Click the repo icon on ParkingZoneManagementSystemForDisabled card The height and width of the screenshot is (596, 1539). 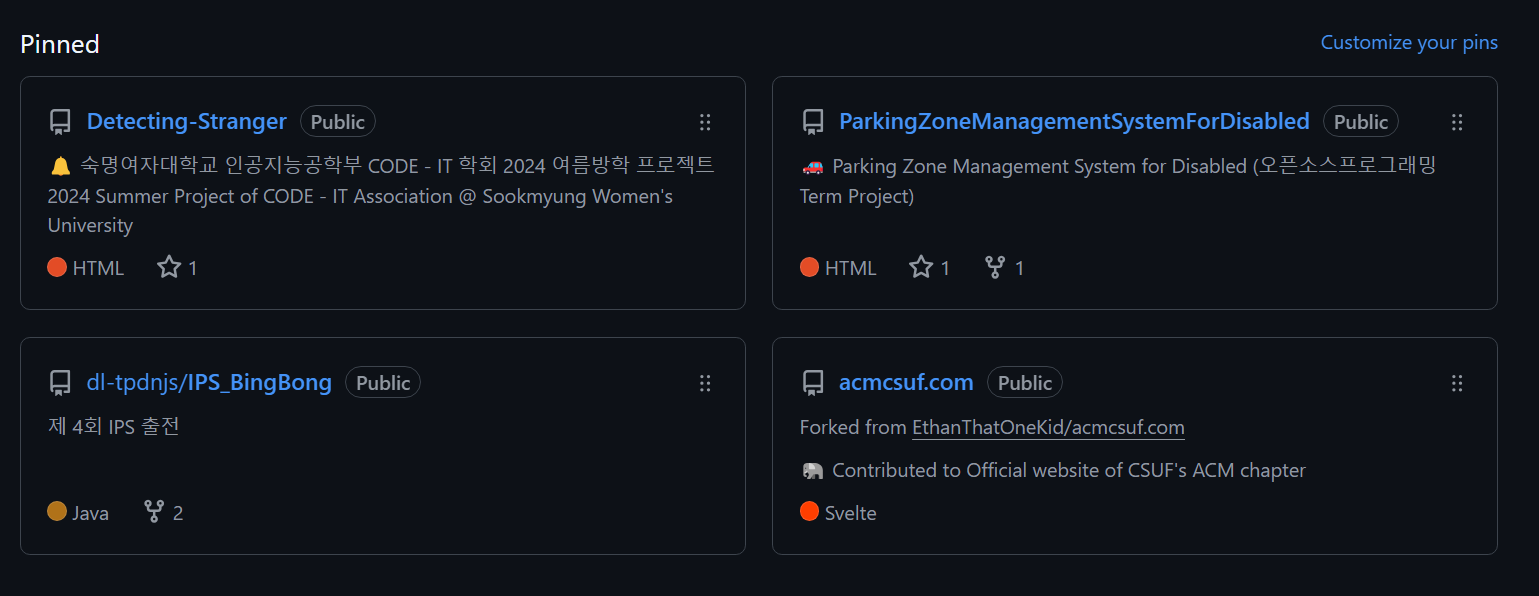coord(812,121)
